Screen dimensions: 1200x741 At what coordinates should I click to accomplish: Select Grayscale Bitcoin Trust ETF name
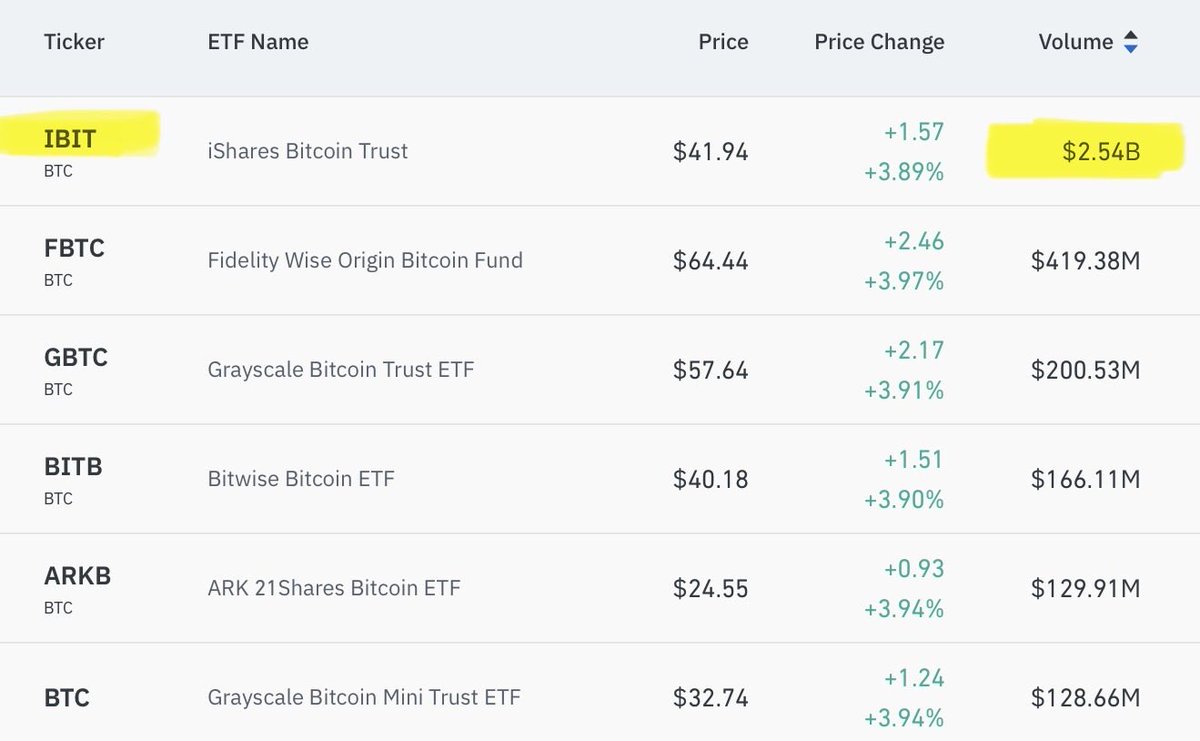click(341, 370)
